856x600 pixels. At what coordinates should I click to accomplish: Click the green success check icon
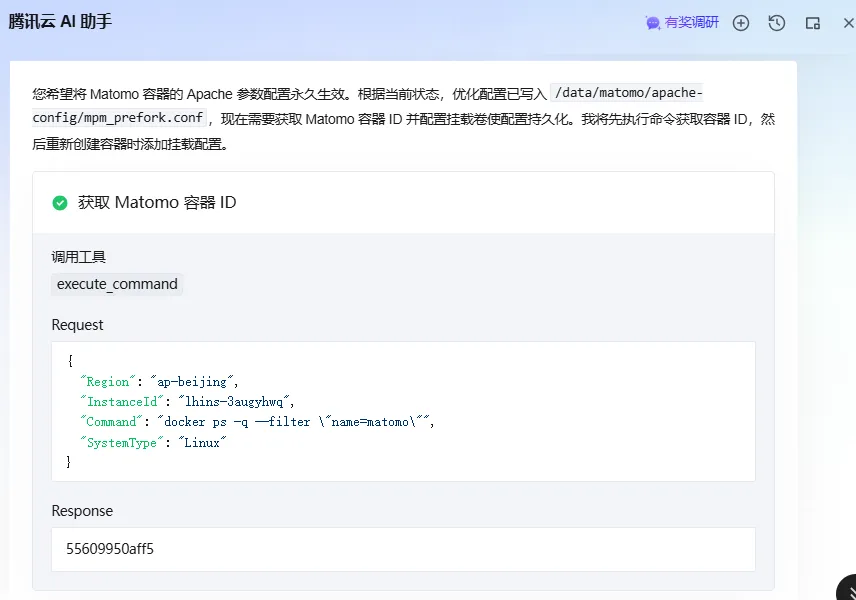(60, 203)
